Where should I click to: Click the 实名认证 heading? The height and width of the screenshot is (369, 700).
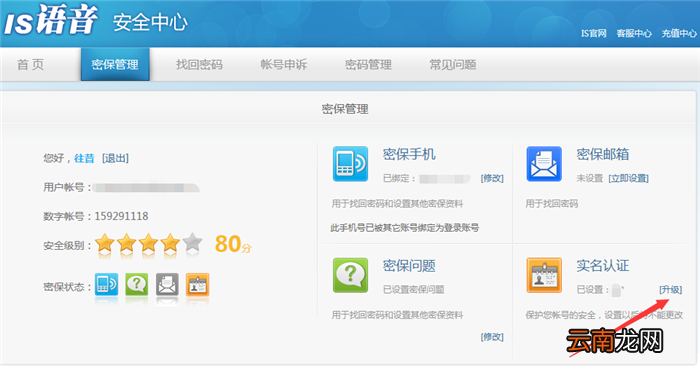coord(602,266)
